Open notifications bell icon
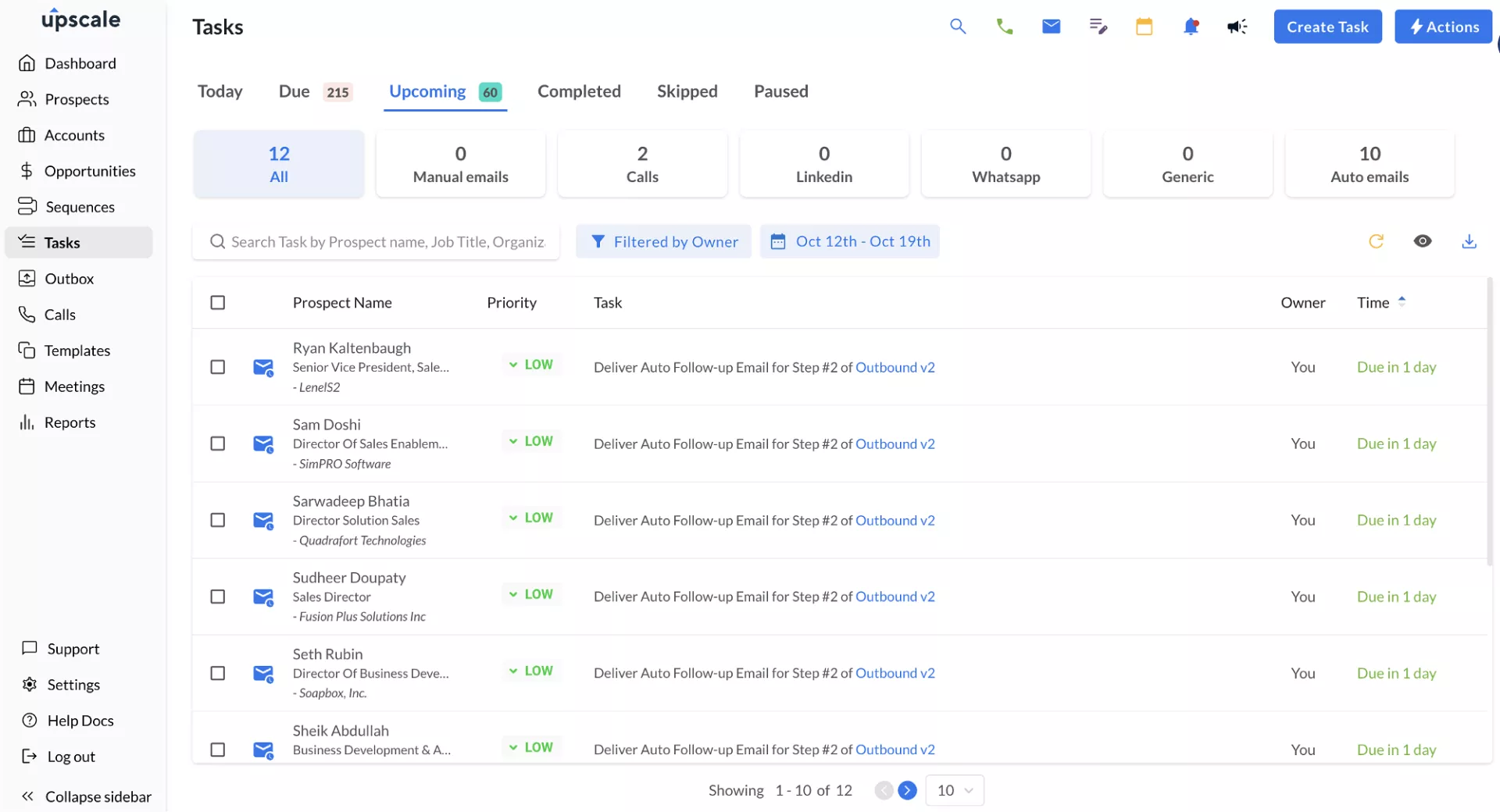The width and height of the screenshot is (1500, 812). (x=1191, y=27)
